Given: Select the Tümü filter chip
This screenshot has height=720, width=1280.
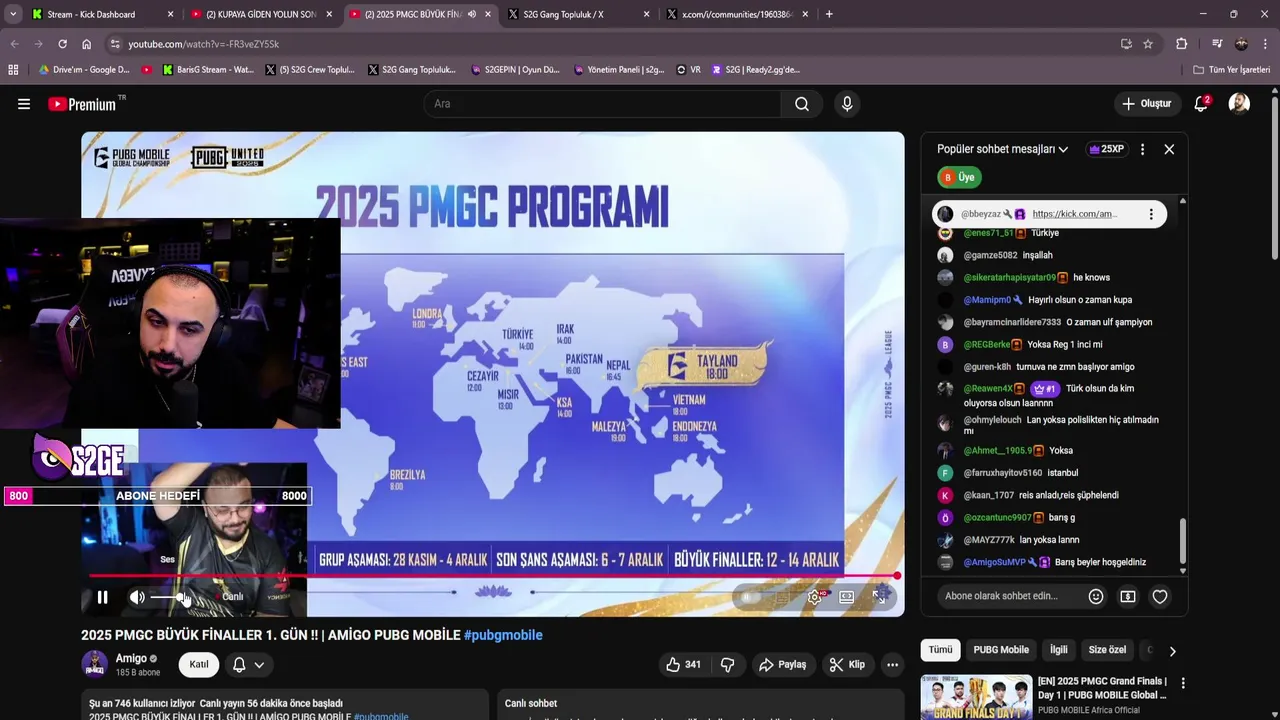Looking at the screenshot, I should (x=940, y=650).
